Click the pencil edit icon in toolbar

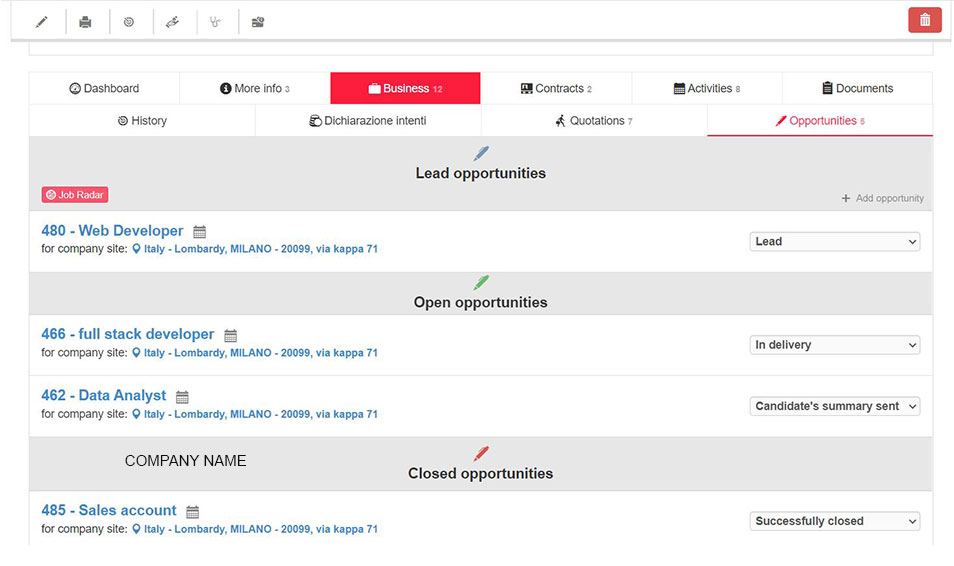coord(41,22)
